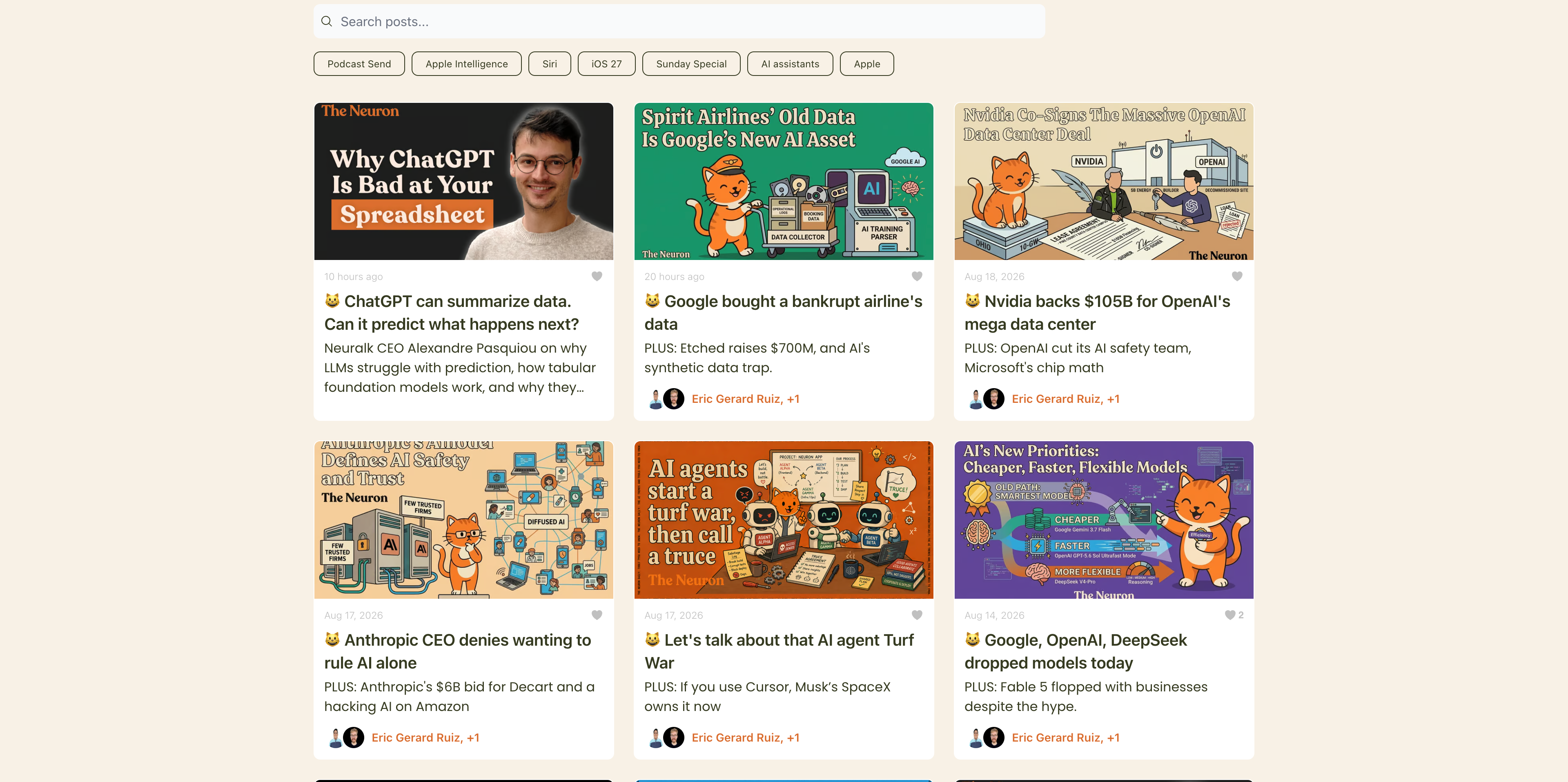Click author avatars on Turf War post
Screen dimensions: 1568x782
(665, 738)
